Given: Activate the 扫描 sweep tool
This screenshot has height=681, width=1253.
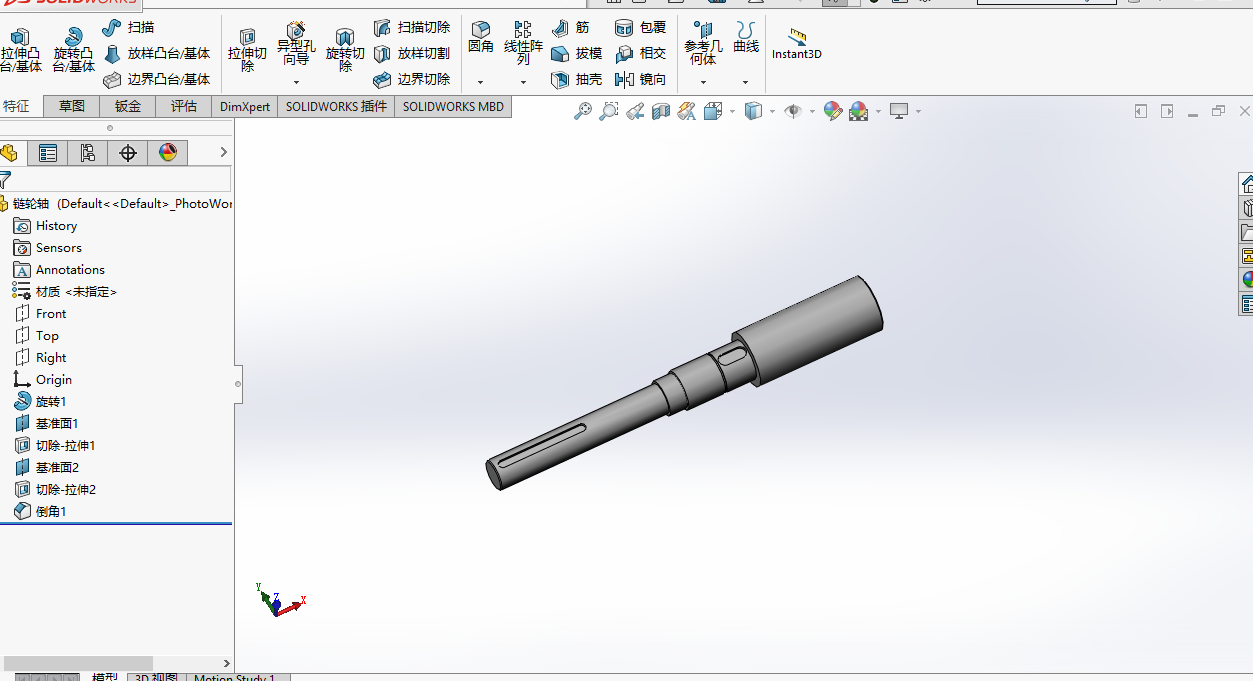Looking at the screenshot, I should [x=128, y=27].
